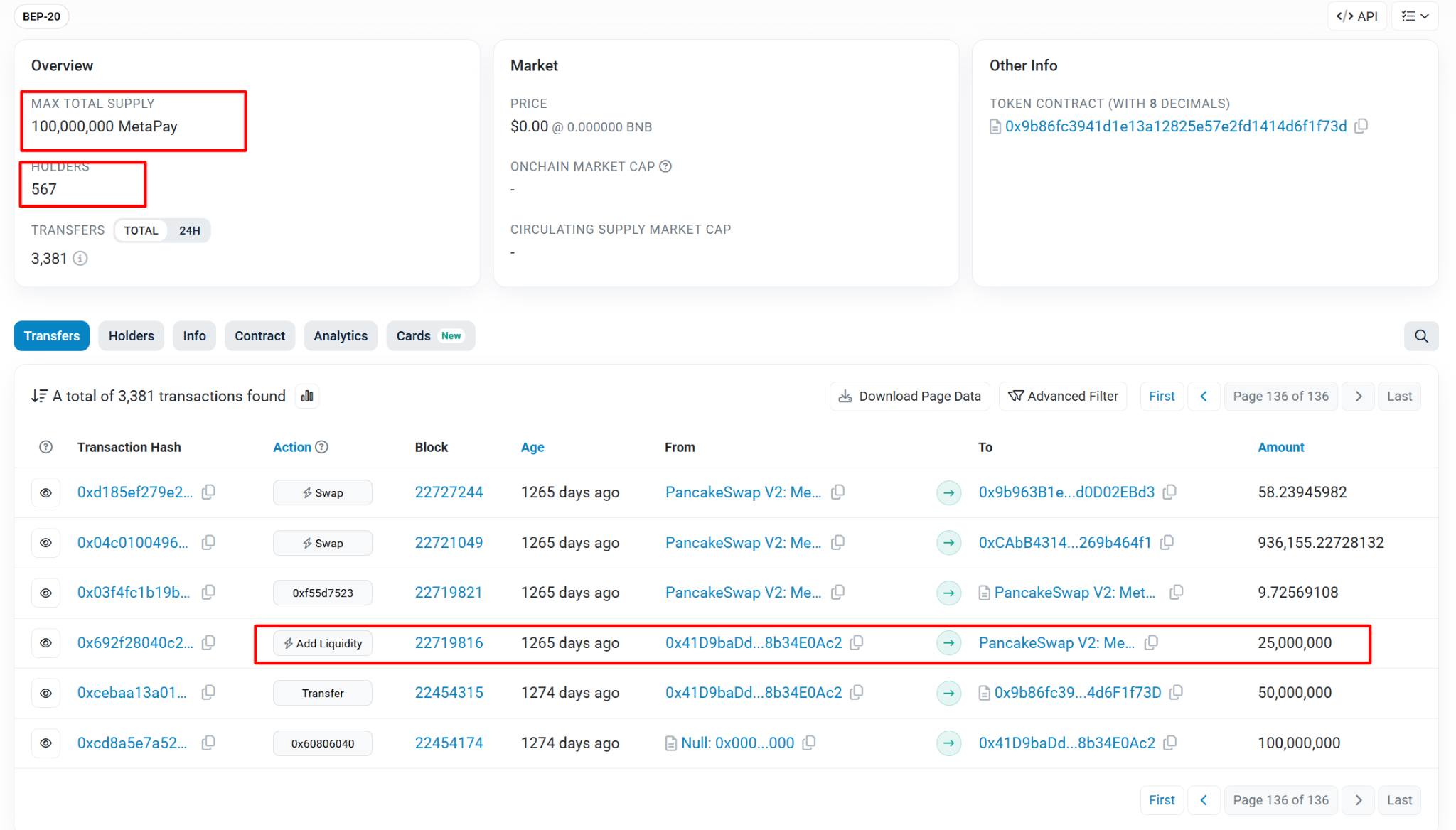
Task: Toggle transfers count to 24H
Action: tap(189, 230)
